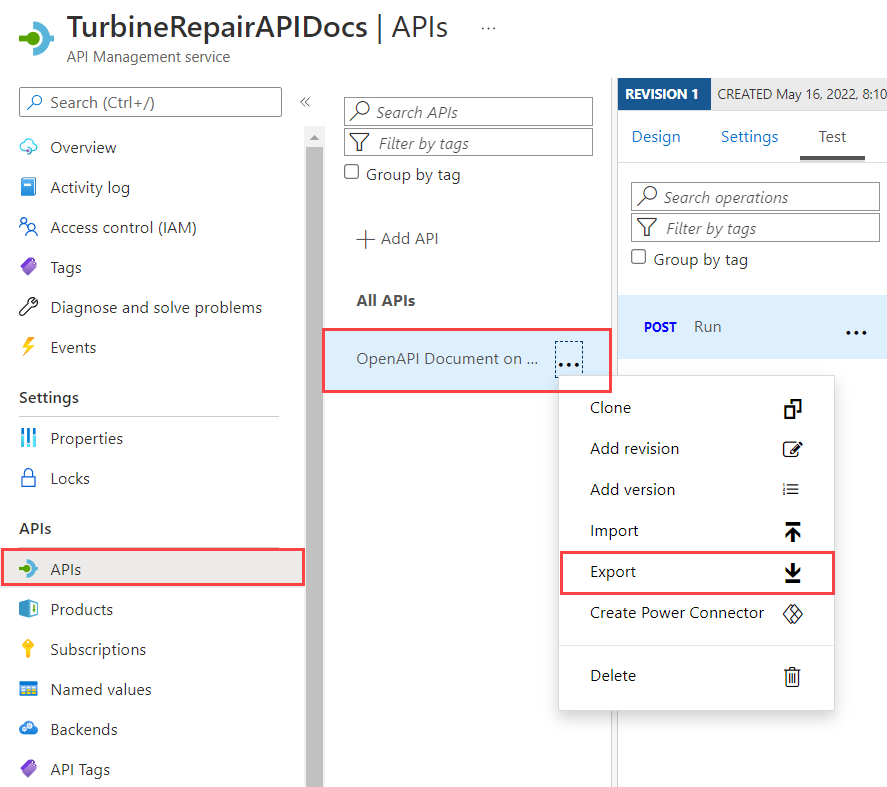Click inside the Search APIs field
Viewport: 887px width, 787px height.
pyautogui.click(x=468, y=111)
